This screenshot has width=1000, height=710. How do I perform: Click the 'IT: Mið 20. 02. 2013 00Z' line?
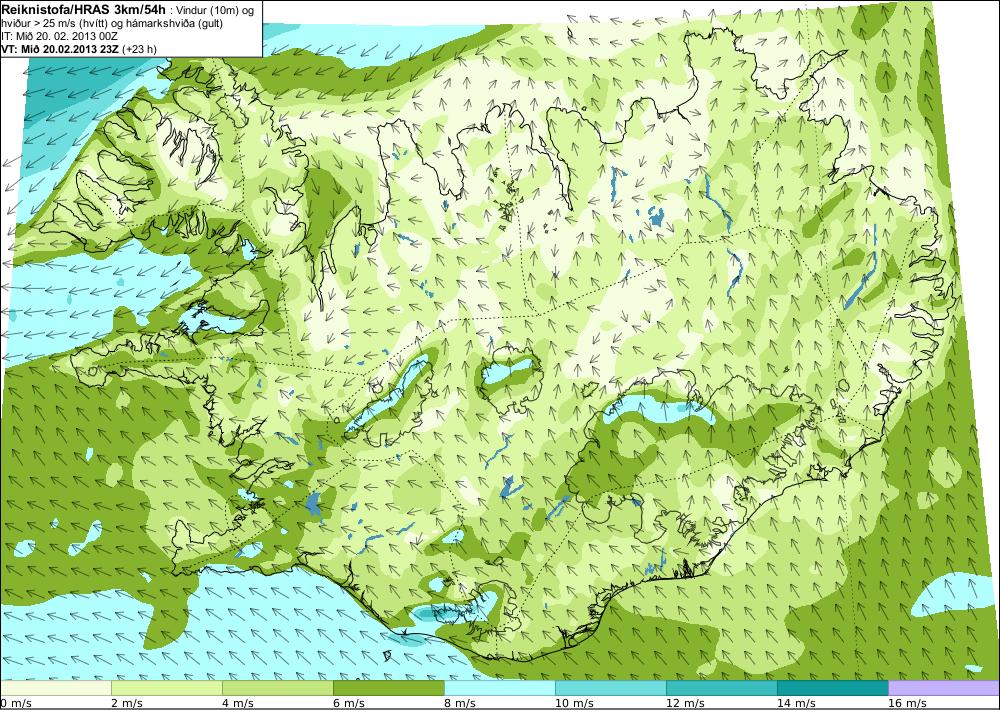(x=60, y=36)
